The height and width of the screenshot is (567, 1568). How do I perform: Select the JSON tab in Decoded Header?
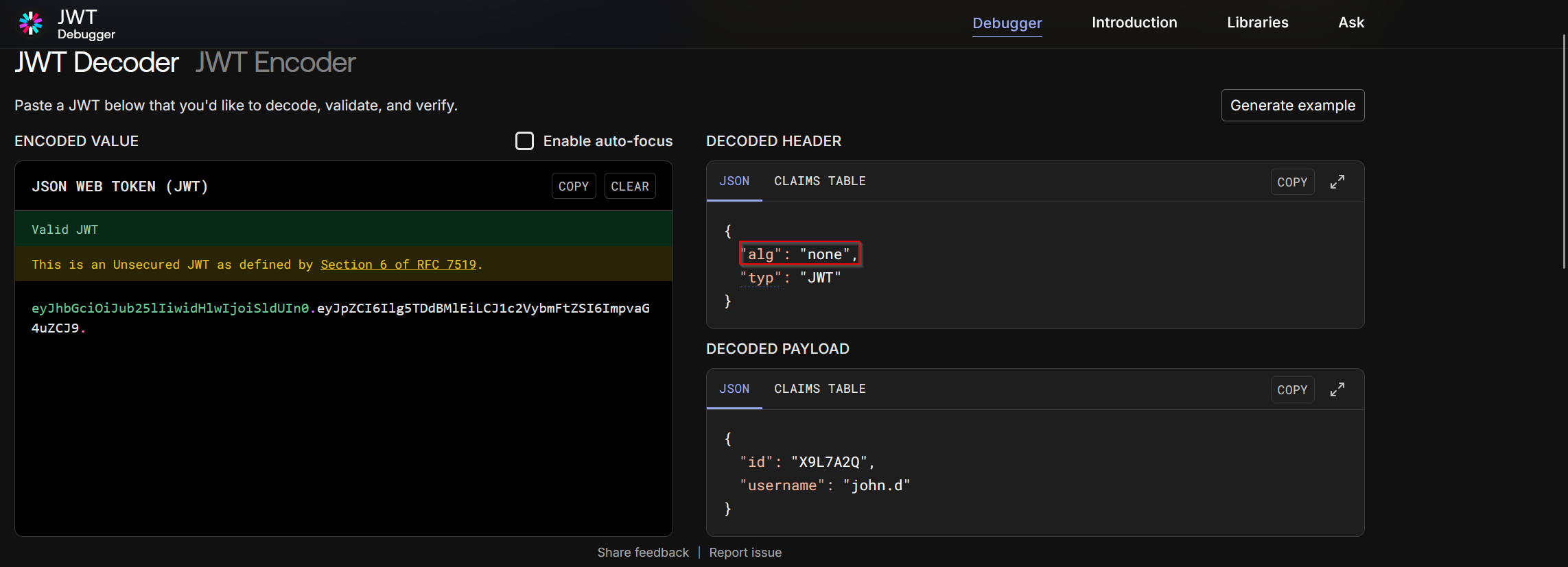point(734,181)
